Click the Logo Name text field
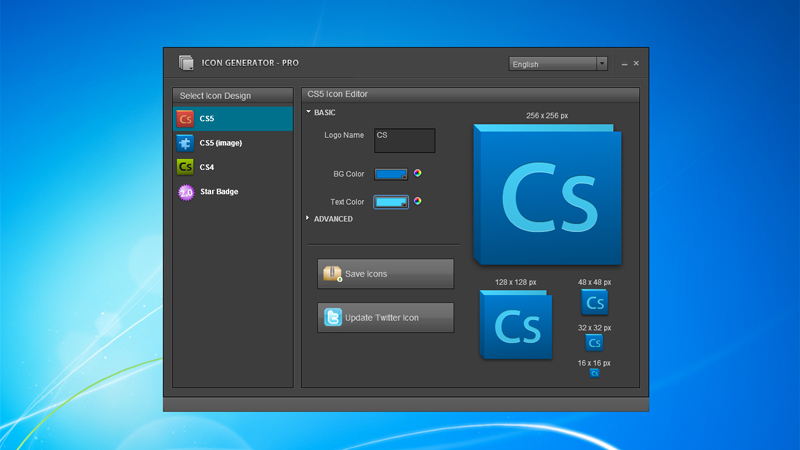 pos(405,140)
